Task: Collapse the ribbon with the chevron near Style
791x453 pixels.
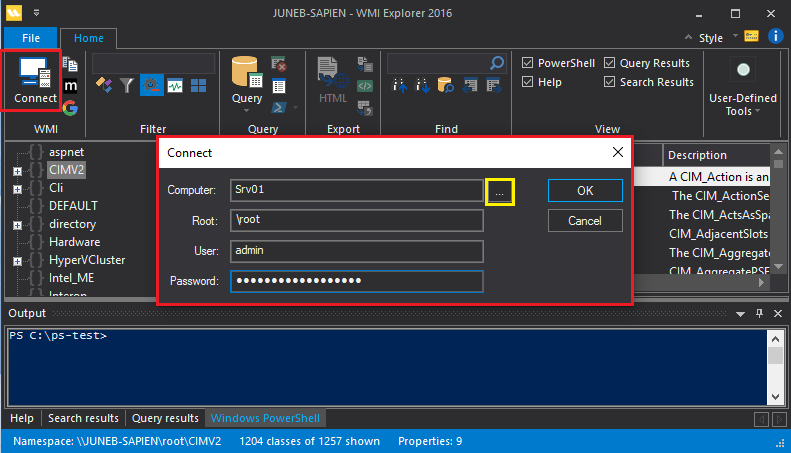Action: click(688, 37)
